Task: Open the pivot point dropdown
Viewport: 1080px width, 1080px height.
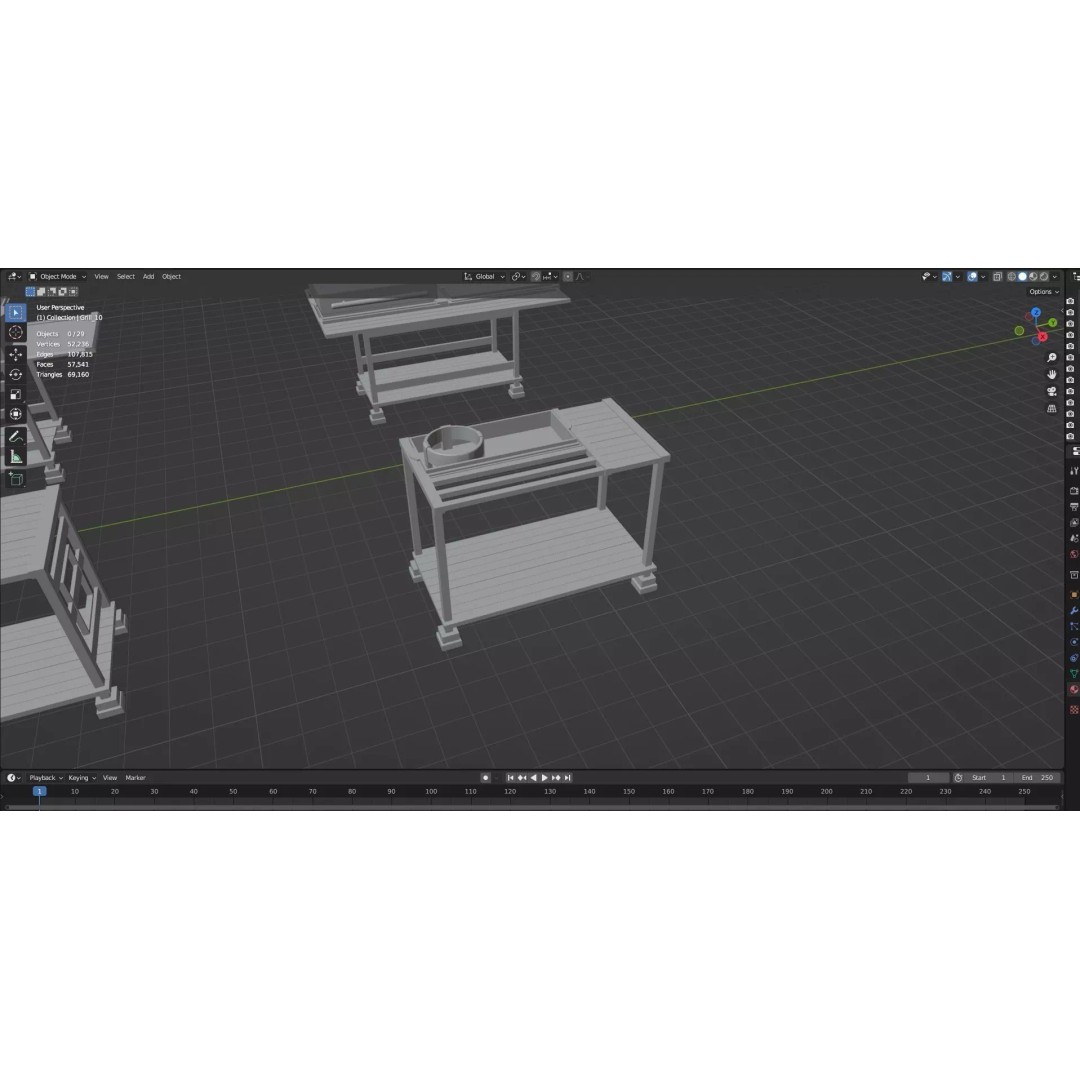Action: coord(519,276)
